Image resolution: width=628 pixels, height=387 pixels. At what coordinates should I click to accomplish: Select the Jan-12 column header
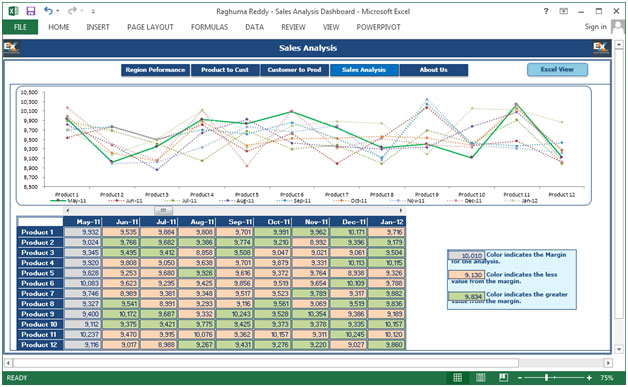click(x=386, y=222)
